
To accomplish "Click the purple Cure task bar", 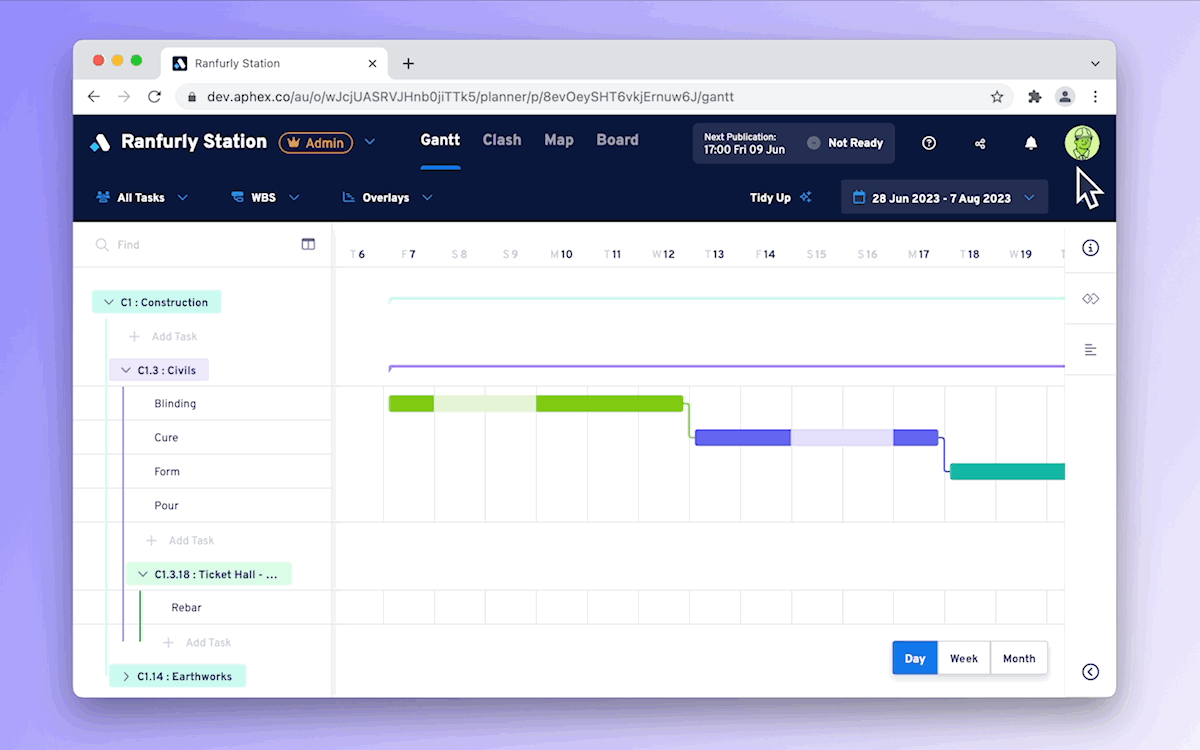I will [x=817, y=438].
